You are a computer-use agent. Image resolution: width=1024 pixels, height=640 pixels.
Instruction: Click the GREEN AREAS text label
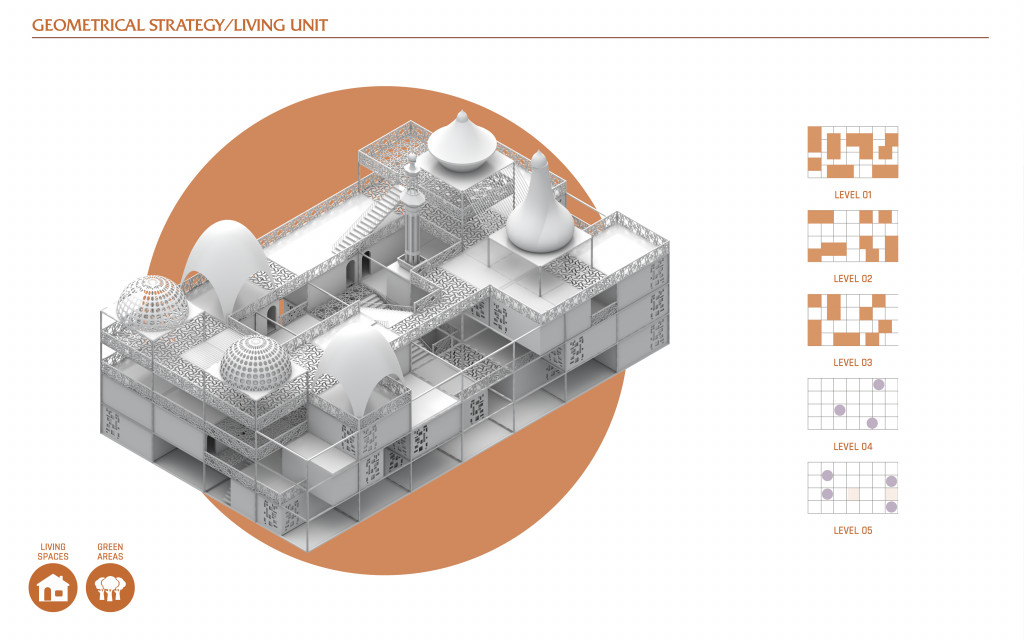coord(110,552)
